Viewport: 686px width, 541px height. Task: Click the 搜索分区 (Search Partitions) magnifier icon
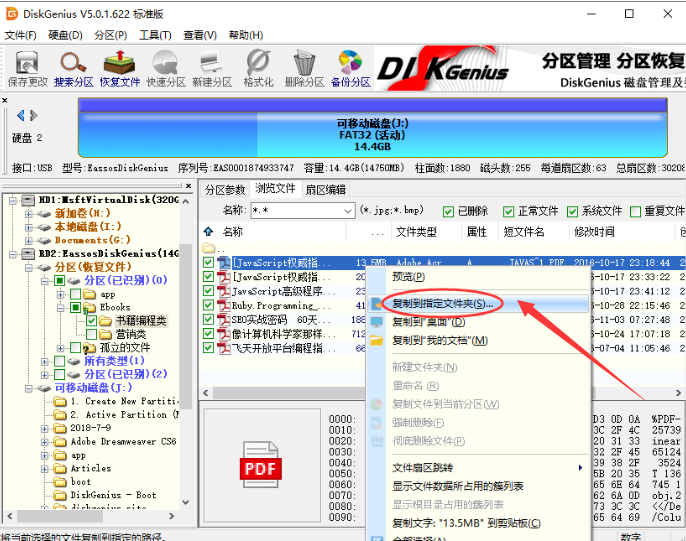pyautogui.click(x=73, y=67)
